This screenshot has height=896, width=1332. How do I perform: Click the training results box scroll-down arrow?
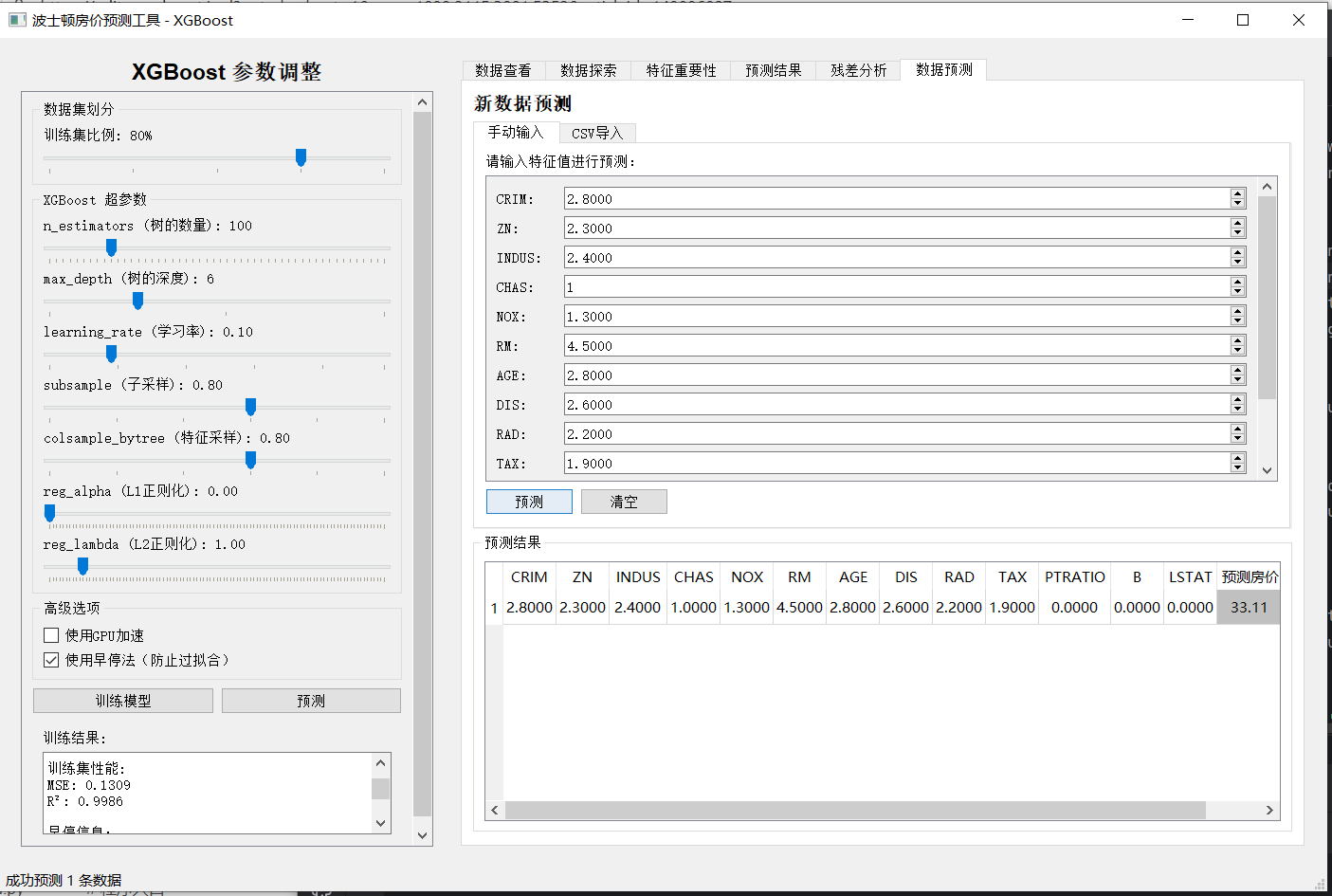click(380, 824)
